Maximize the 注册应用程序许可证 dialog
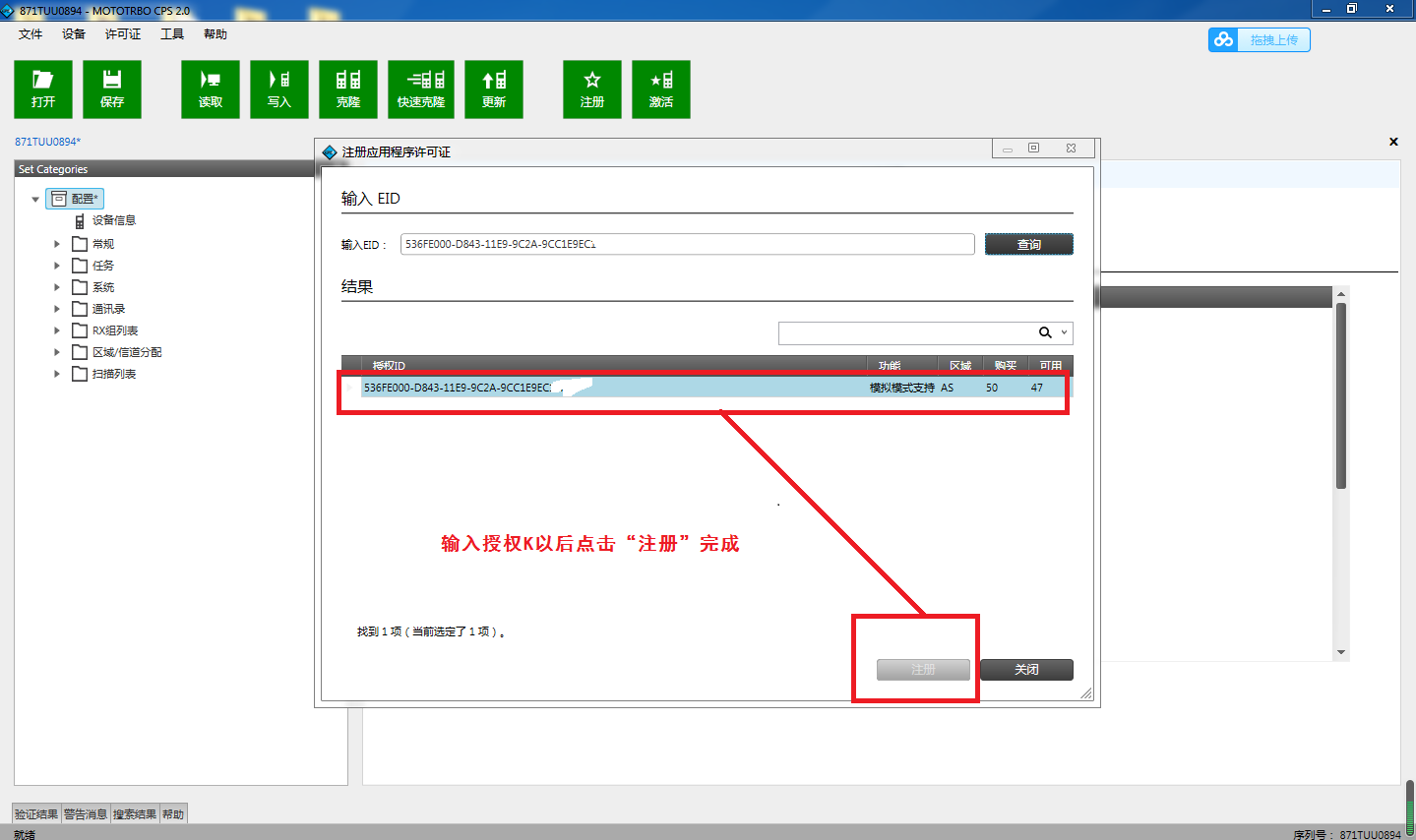This screenshot has height=840, width=1416. (x=1033, y=149)
